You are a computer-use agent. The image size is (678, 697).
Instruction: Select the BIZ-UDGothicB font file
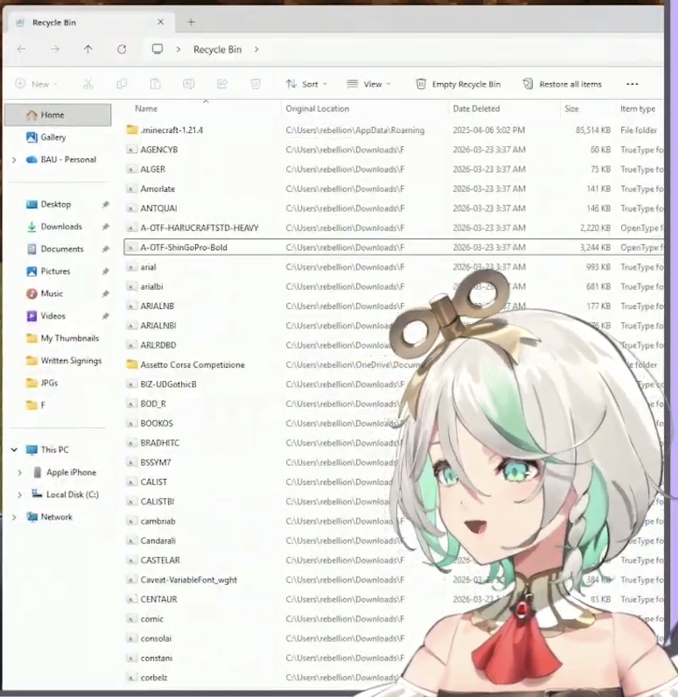pos(393,385)
